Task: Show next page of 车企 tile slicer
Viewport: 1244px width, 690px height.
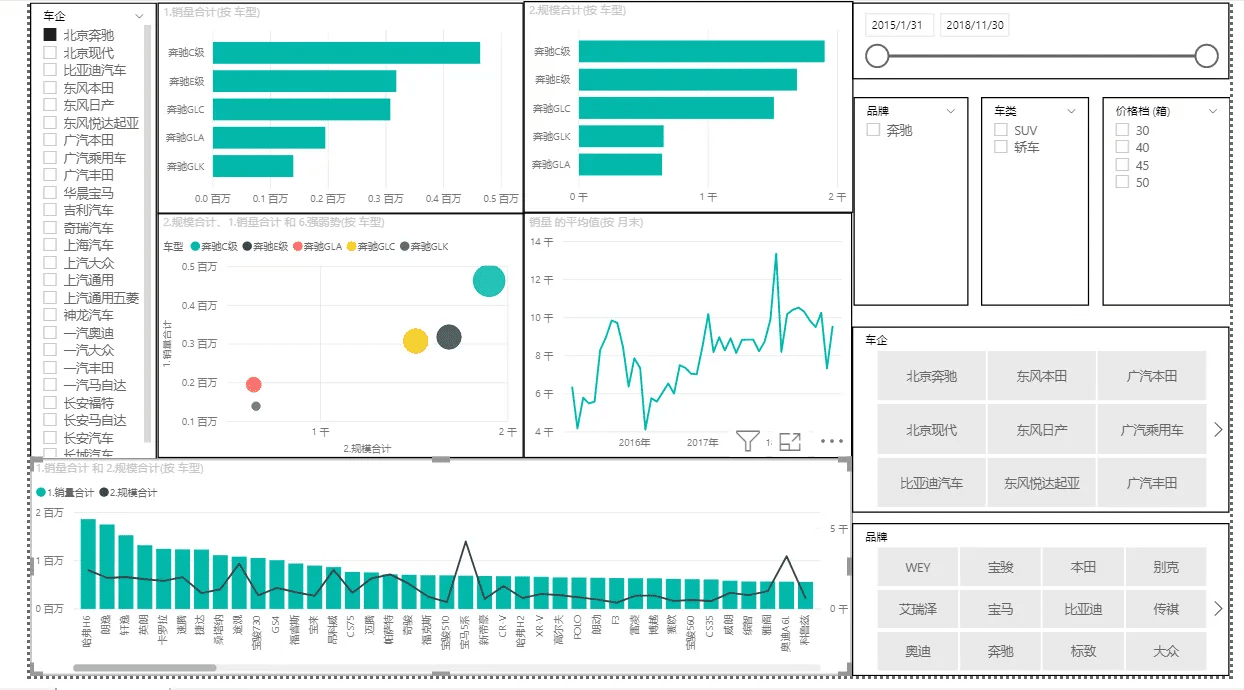Action: click(1217, 429)
